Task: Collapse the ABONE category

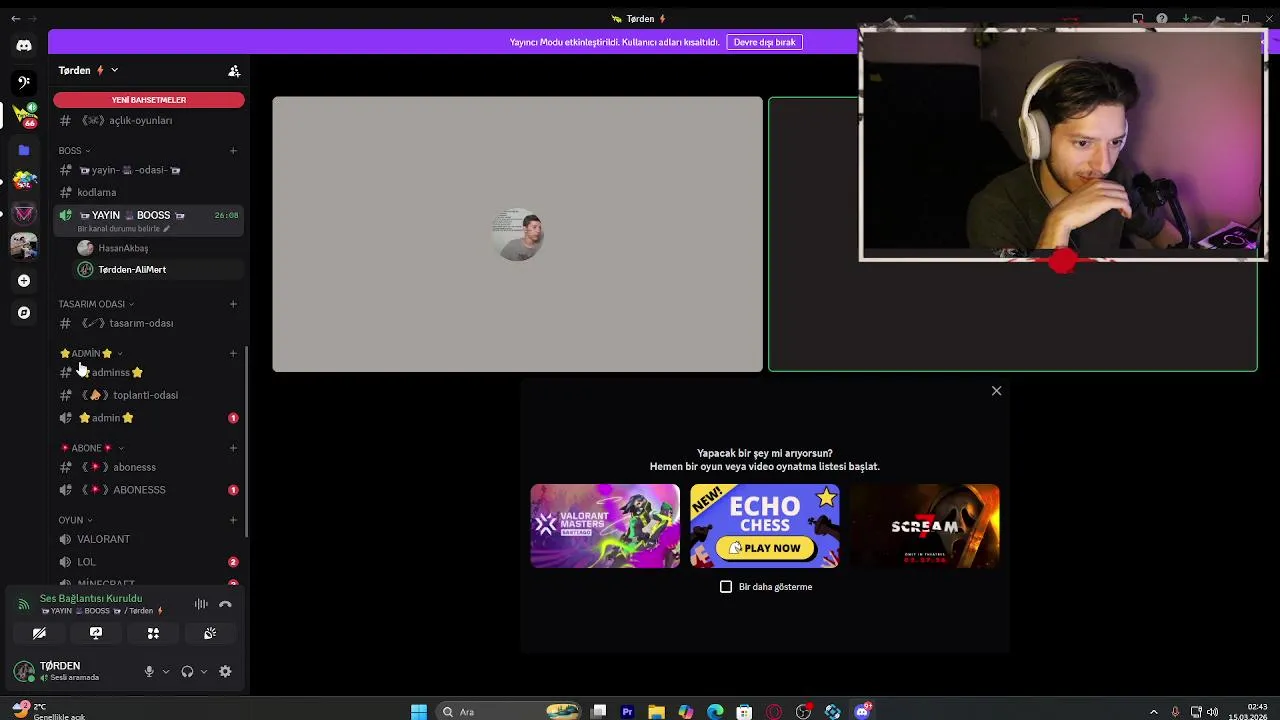Action: (91, 448)
